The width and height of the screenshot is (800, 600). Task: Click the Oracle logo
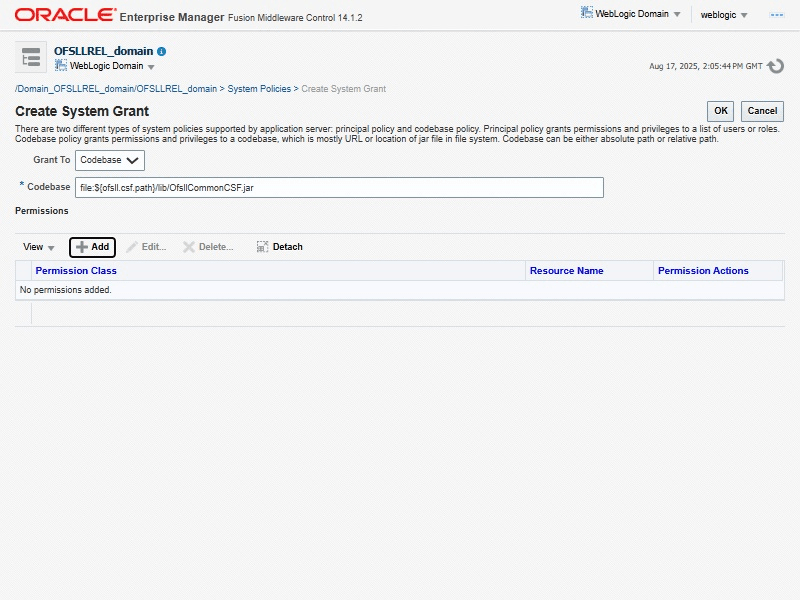point(65,15)
